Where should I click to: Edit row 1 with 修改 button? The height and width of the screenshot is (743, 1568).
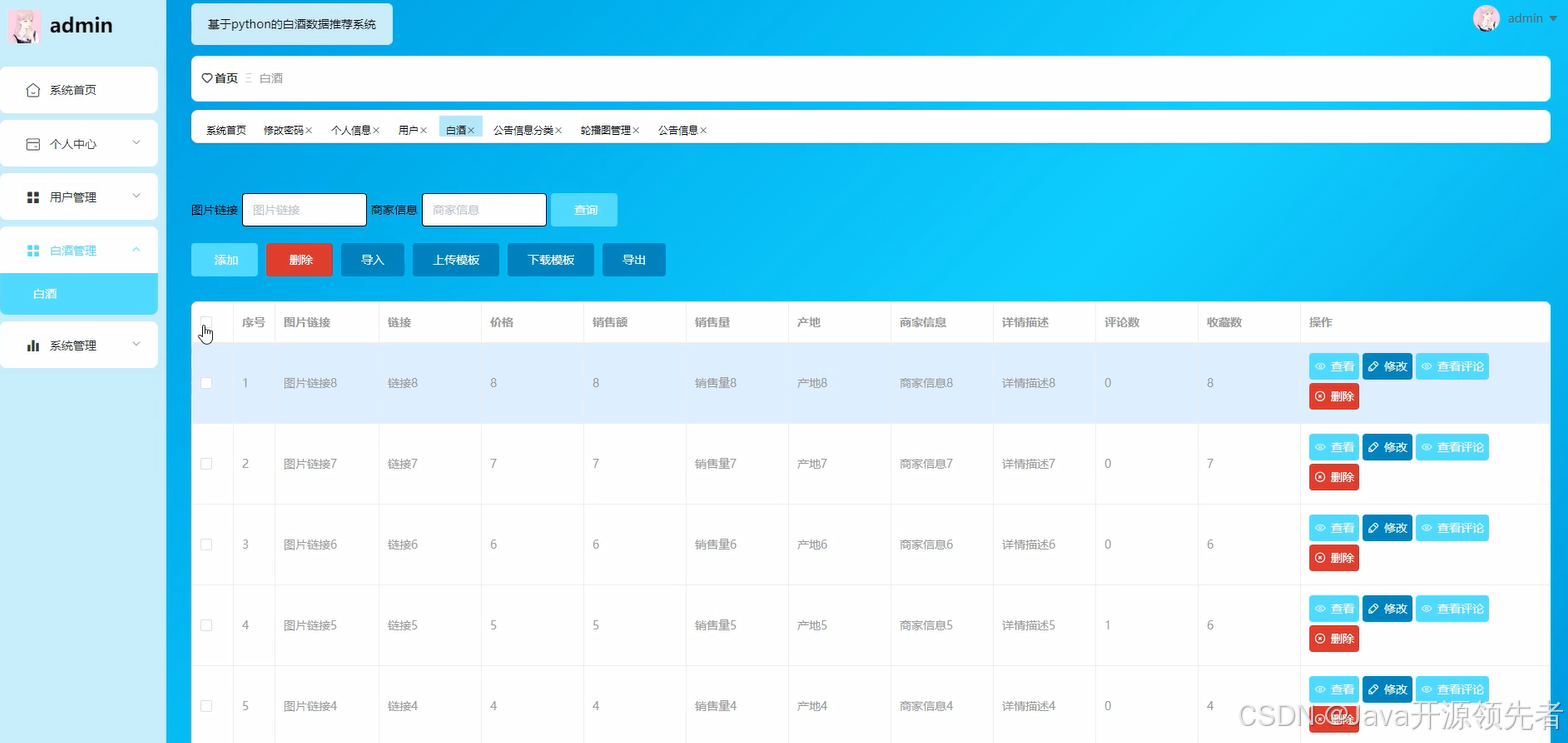1387,367
